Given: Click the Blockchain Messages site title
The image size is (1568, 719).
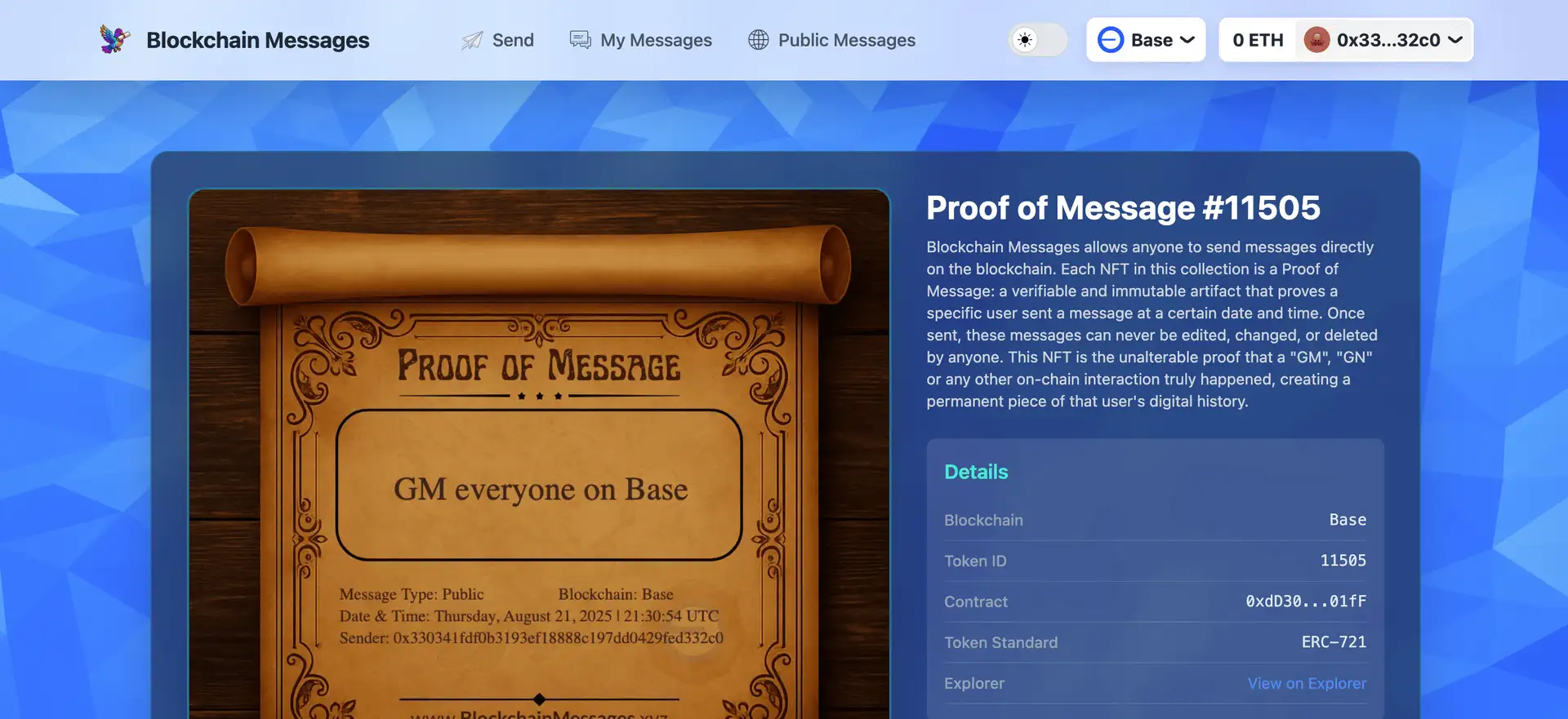Looking at the screenshot, I should click(257, 40).
